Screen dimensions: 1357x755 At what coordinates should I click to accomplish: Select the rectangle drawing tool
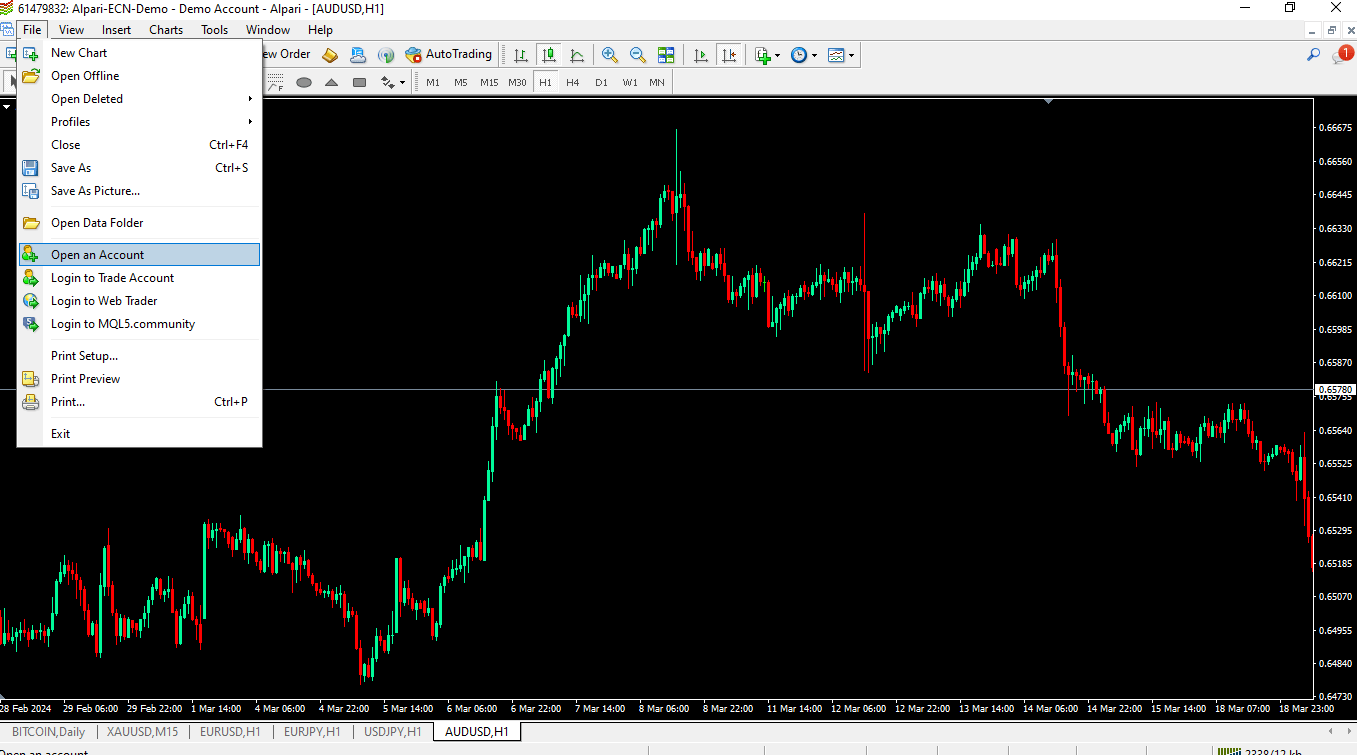pyautogui.click(x=360, y=82)
